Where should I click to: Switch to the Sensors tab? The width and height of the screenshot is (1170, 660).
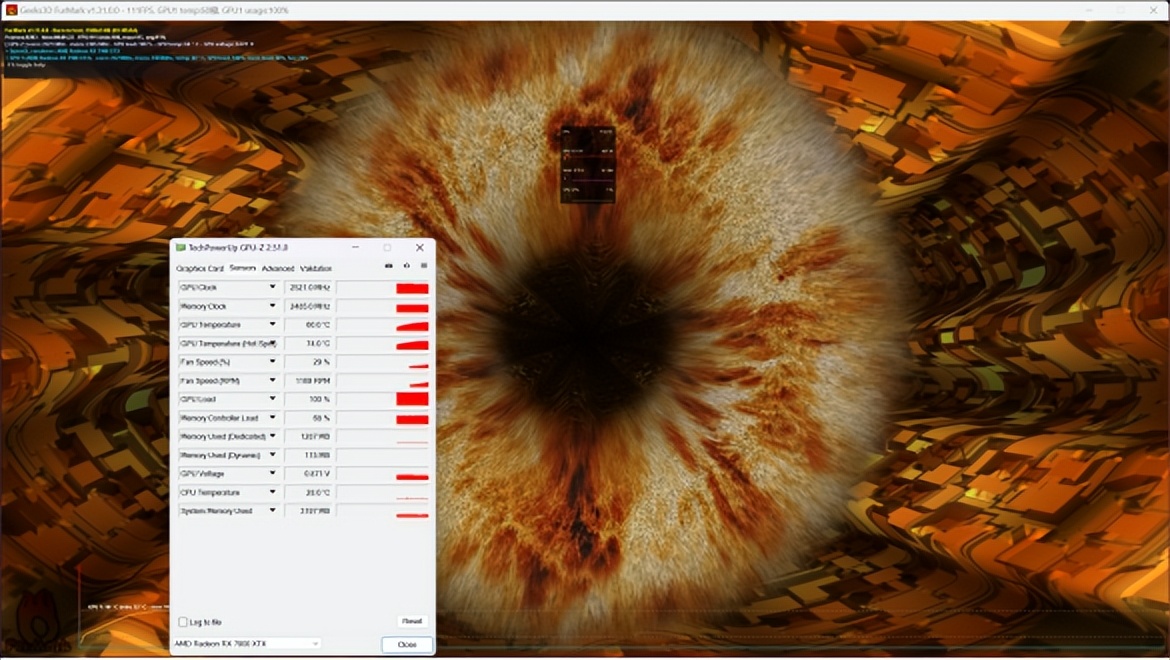click(243, 268)
